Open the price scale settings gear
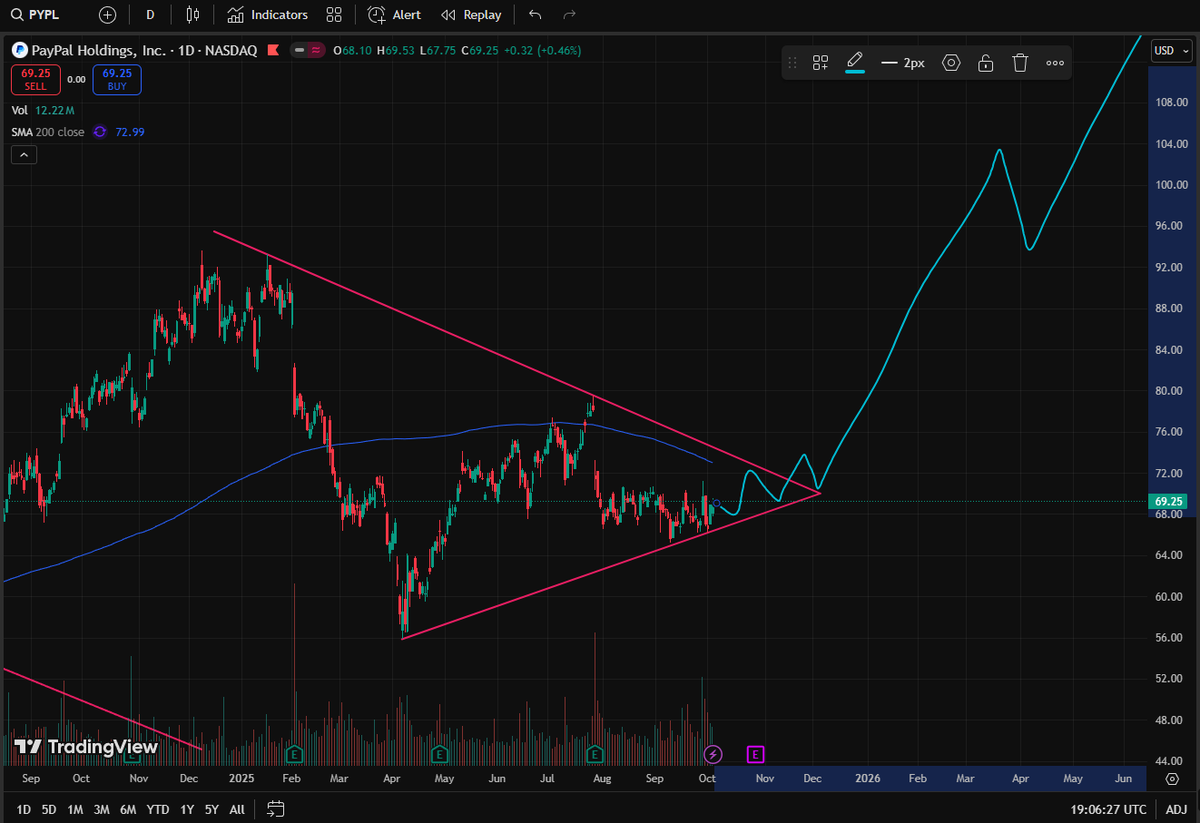This screenshot has width=1200, height=823. pyautogui.click(x=1172, y=778)
